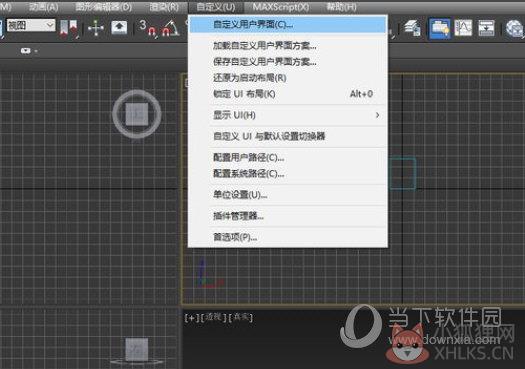Open the 动画(A) menu
The width and height of the screenshot is (525, 369).
[44, 7]
